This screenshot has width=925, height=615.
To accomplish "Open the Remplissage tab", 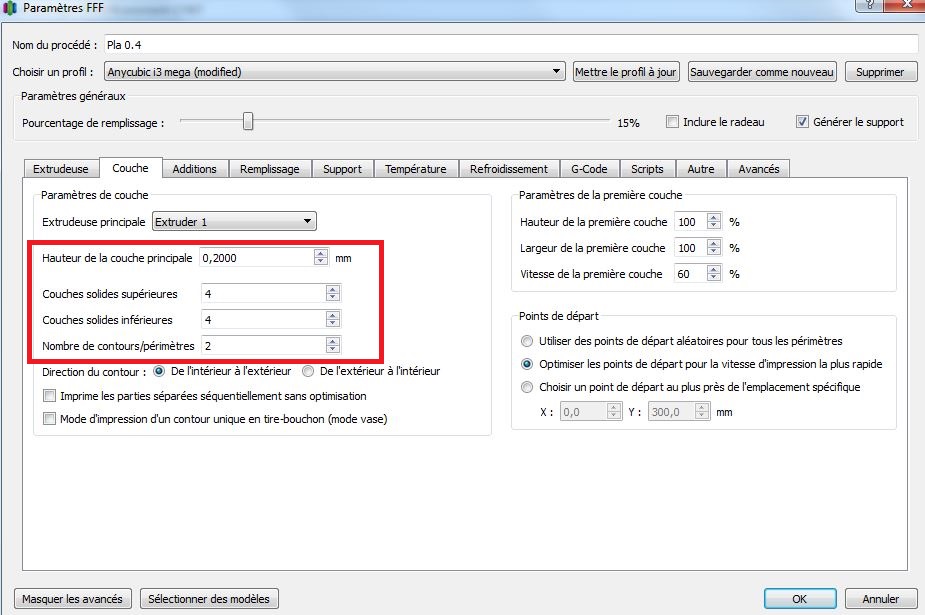I will pyautogui.click(x=270, y=169).
